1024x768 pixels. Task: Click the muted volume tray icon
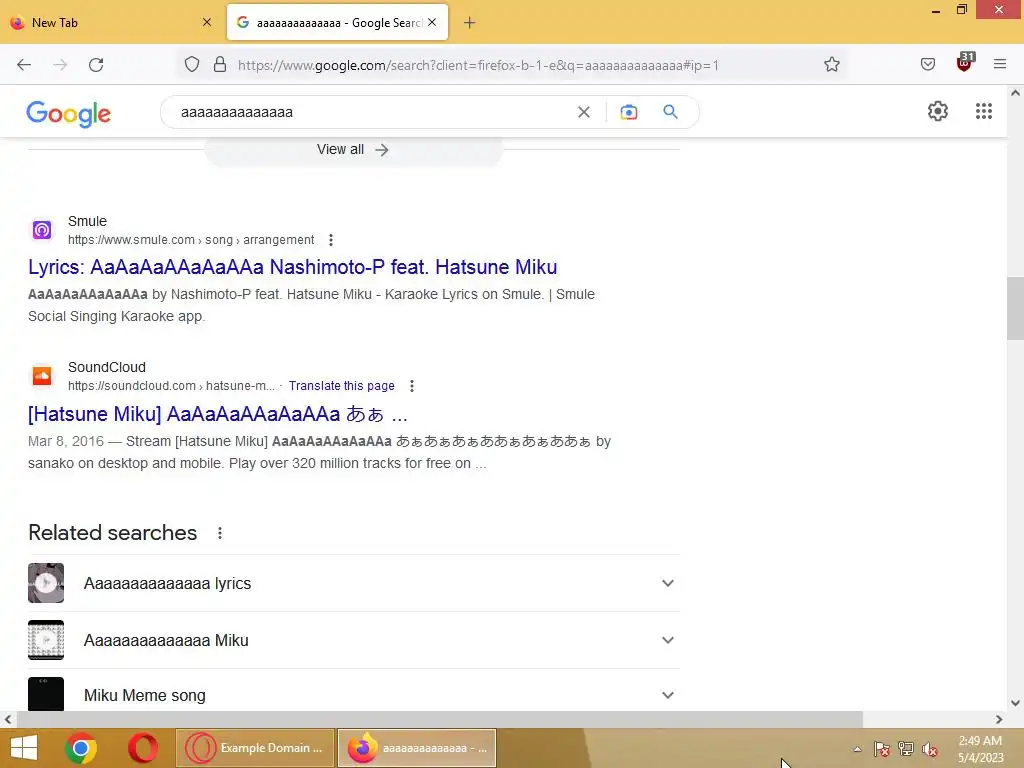pyautogui.click(x=929, y=749)
